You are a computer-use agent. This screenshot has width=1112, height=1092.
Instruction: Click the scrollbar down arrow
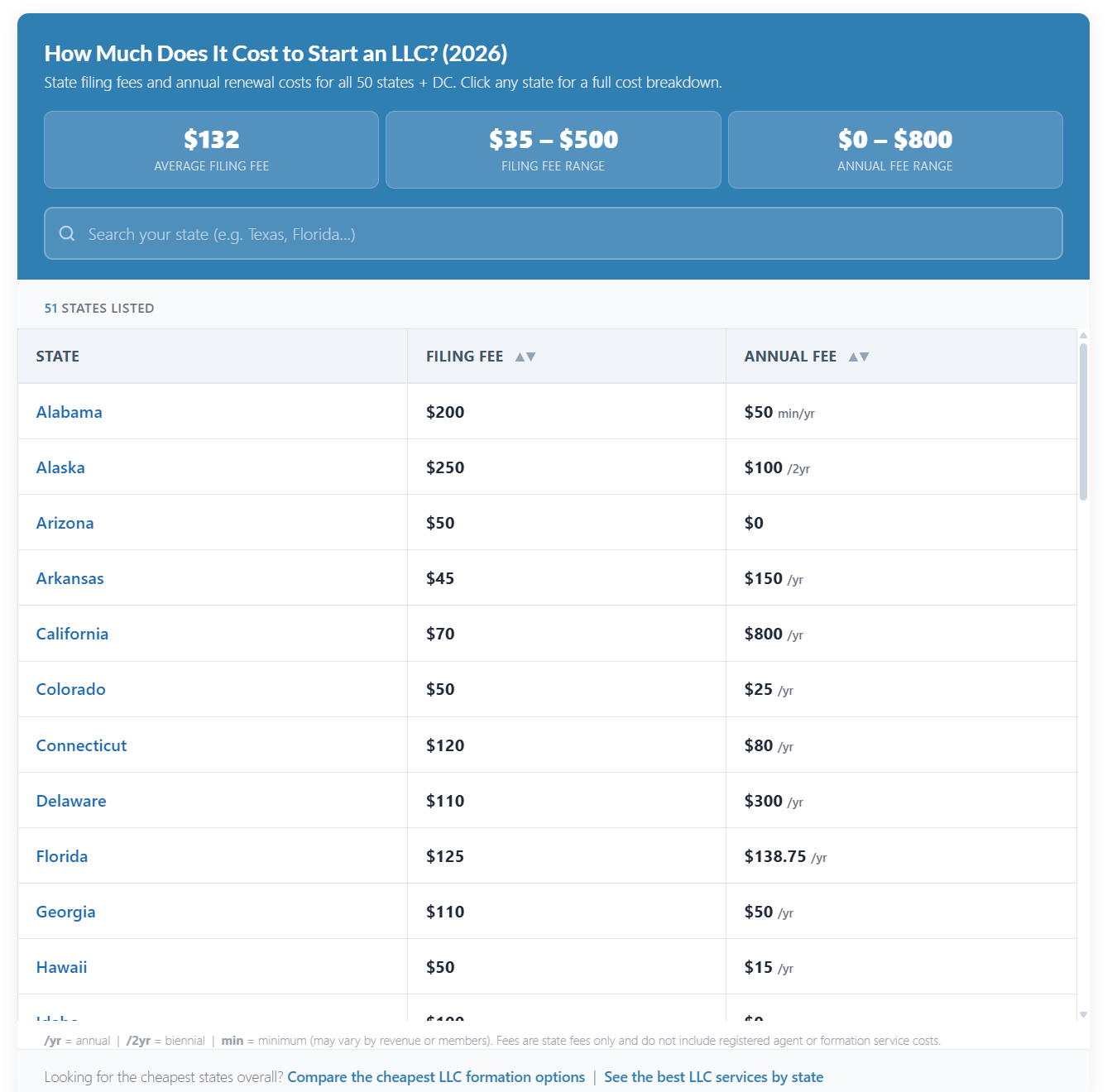tap(1083, 1014)
